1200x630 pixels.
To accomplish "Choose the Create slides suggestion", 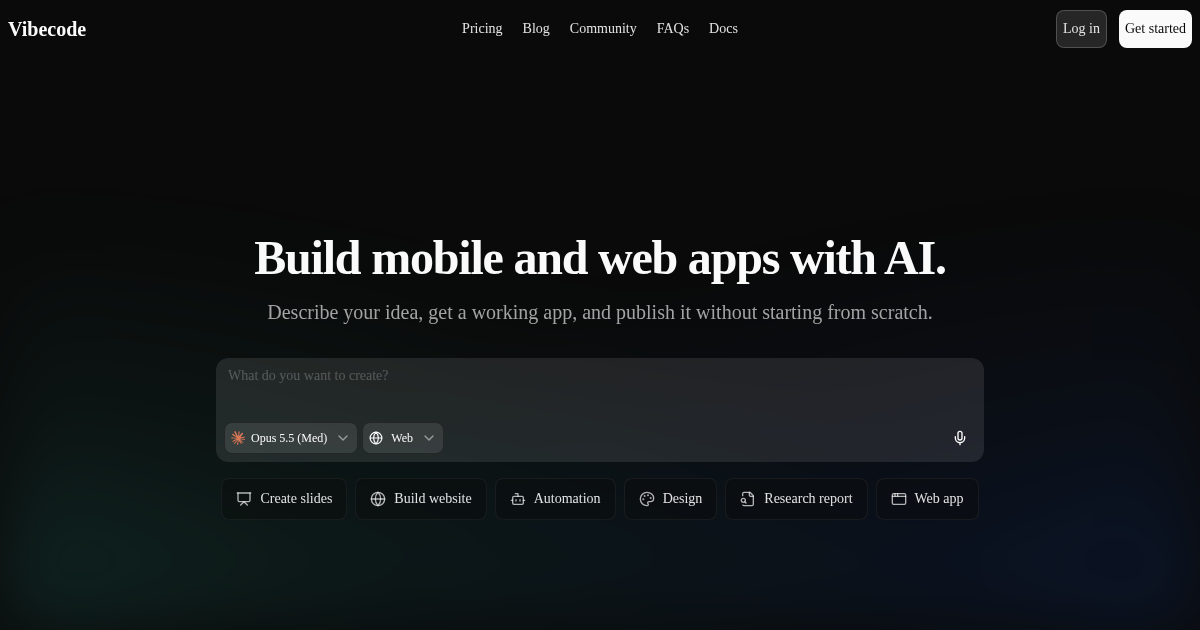I will point(284,499).
